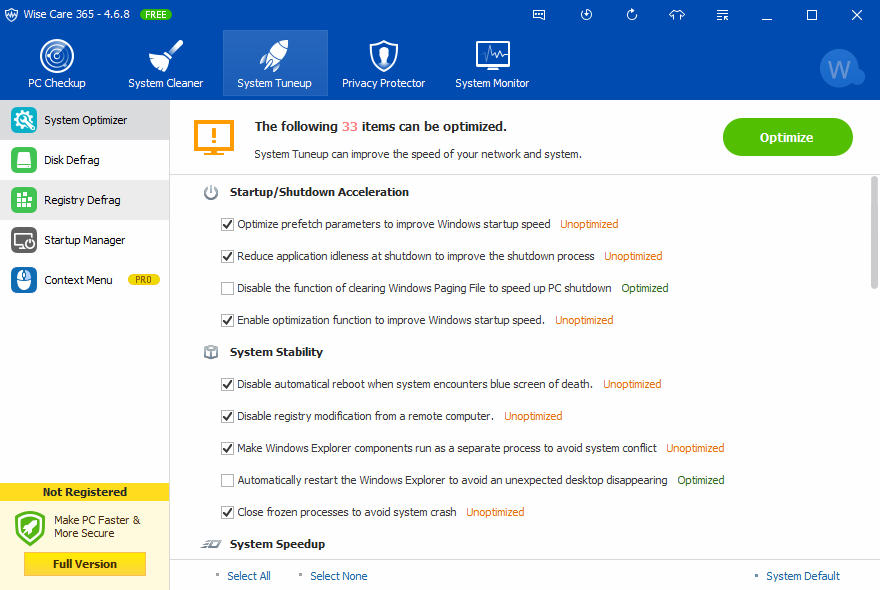Image resolution: width=880 pixels, height=590 pixels.
Task: Uncheck Make Windows Explorer run as separate process
Action: point(227,449)
